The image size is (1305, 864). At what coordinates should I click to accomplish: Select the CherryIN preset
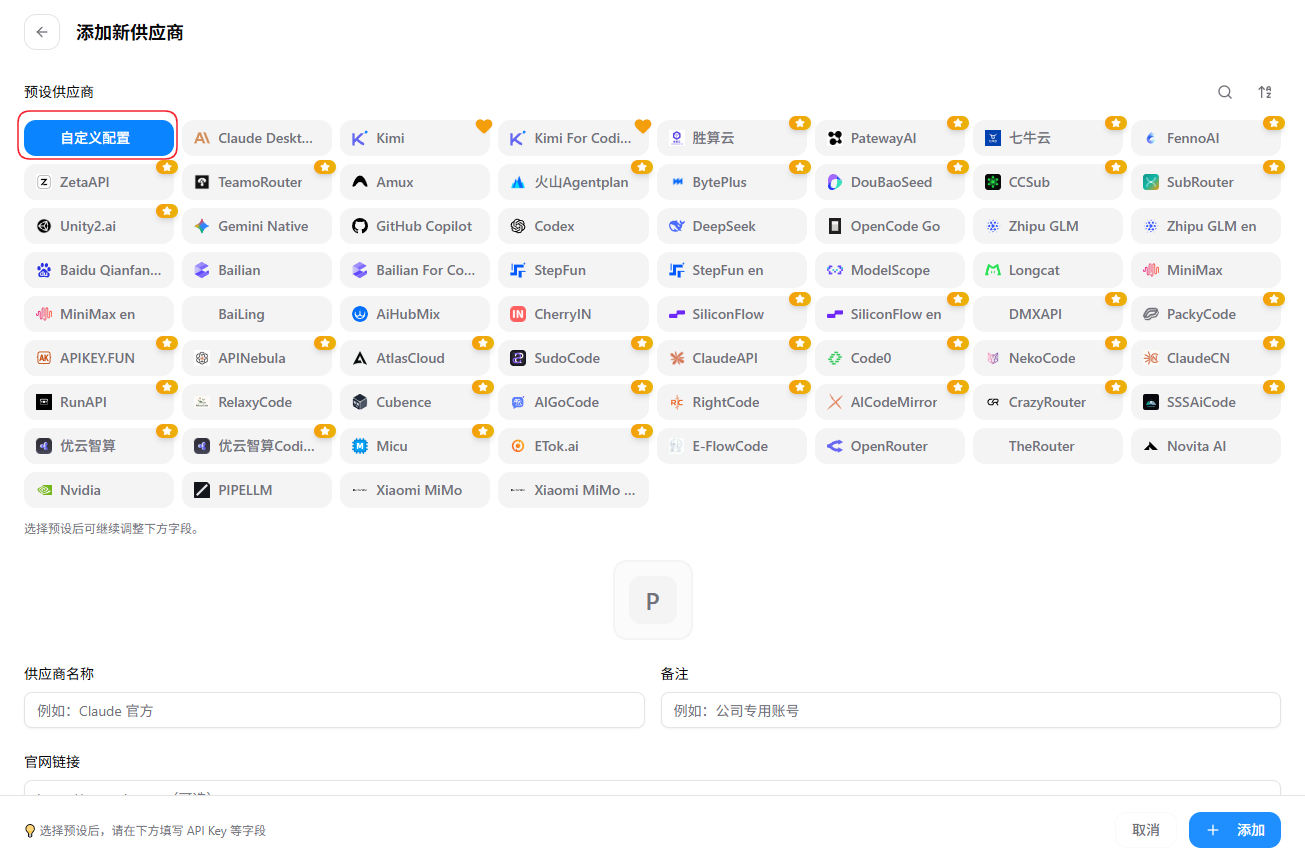tap(573, 314)
